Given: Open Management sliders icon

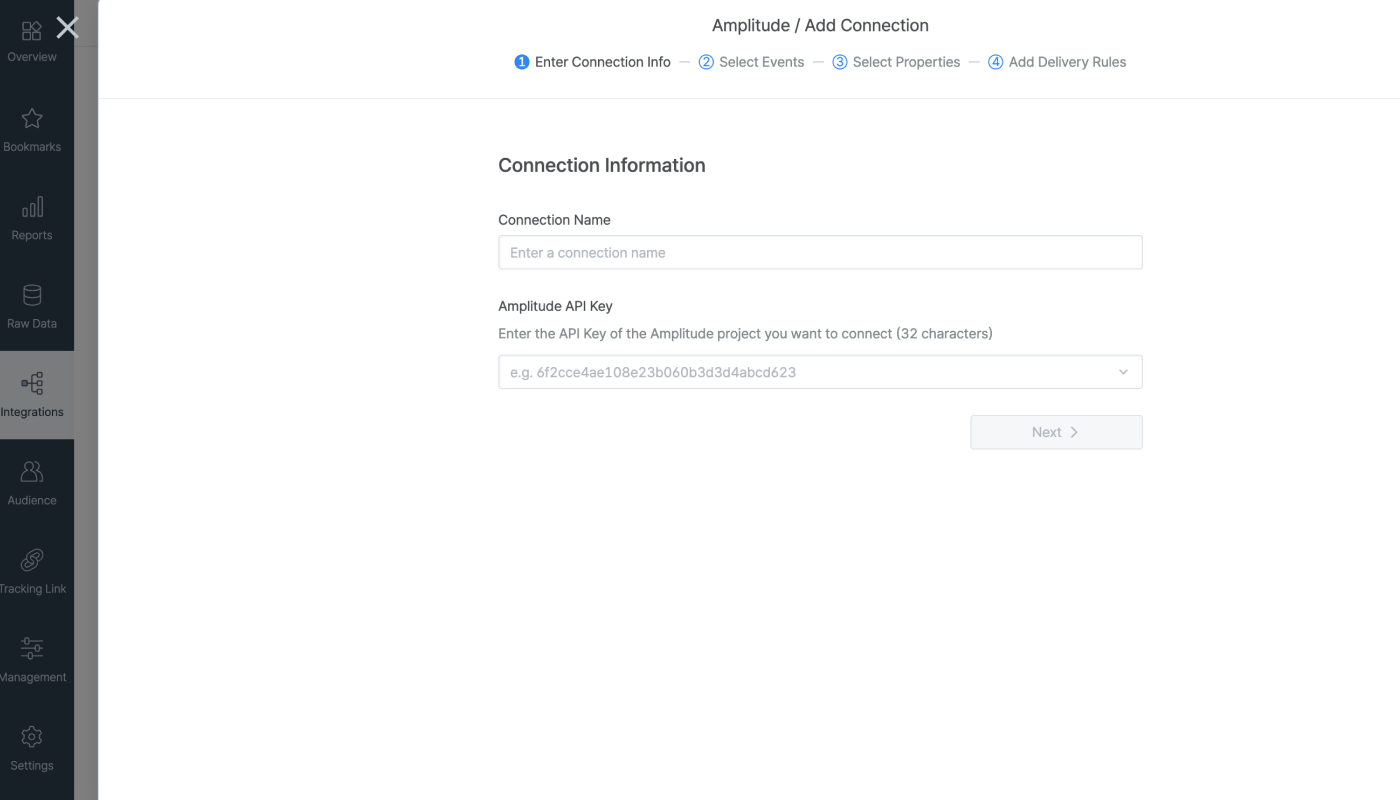Looking at the screenshot, I should point(32,648).
